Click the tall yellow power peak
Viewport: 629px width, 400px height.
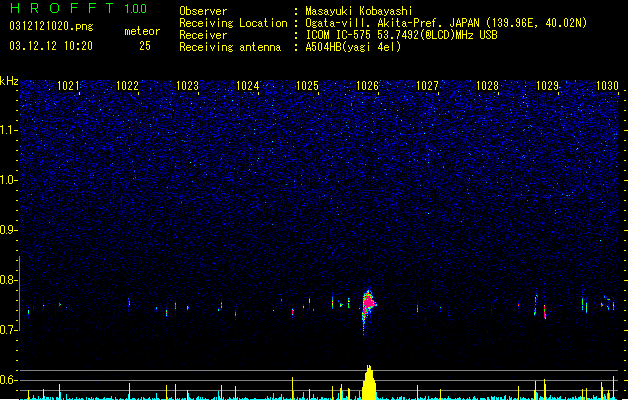(x=369, y=382)
